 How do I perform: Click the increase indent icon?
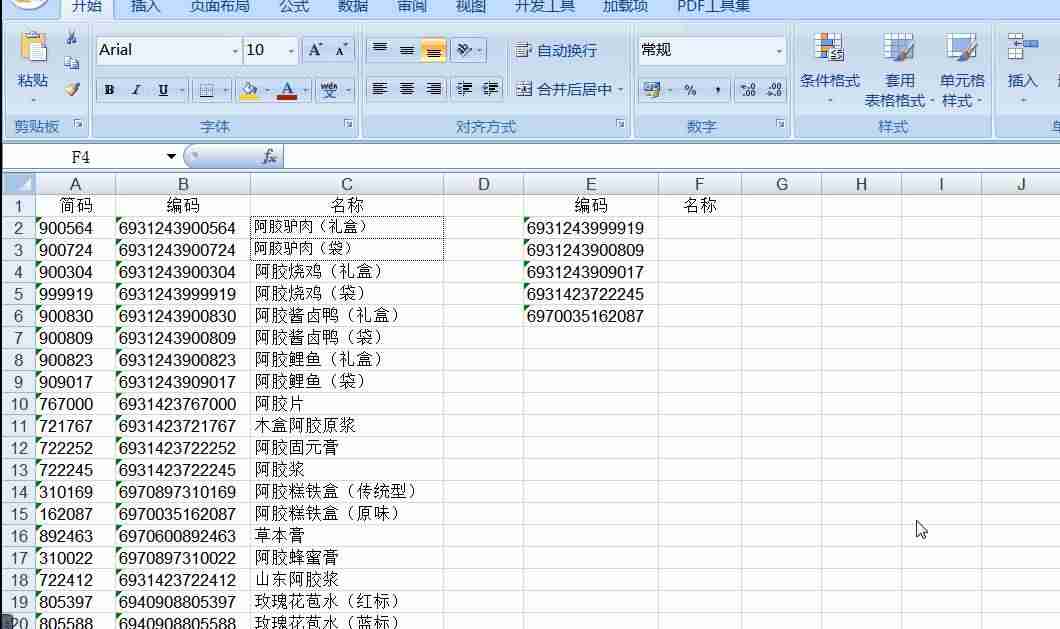tap(490, 89)
